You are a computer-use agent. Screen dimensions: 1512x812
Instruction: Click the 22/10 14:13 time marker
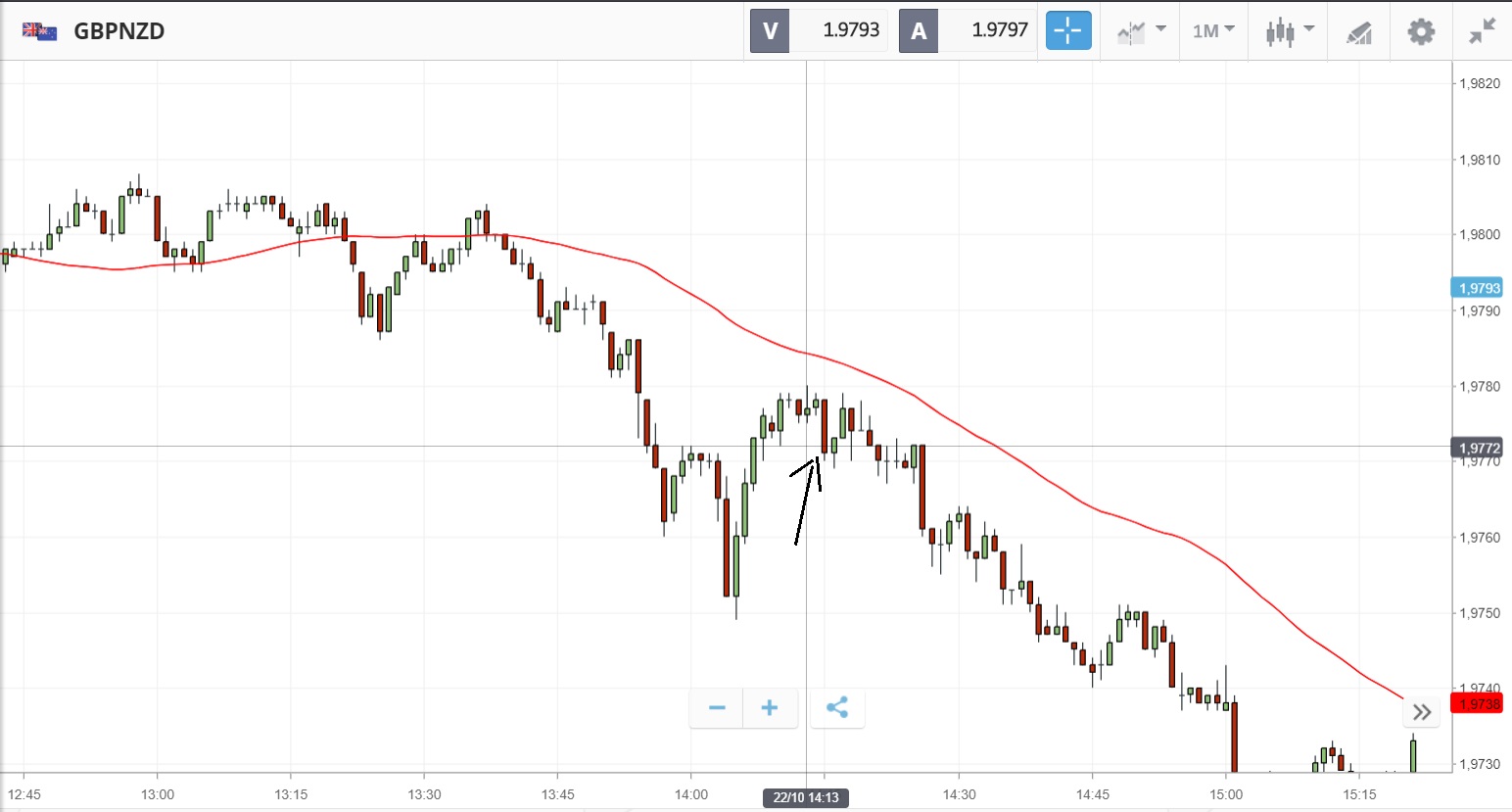pyautogui.click(x=806, y=797)
